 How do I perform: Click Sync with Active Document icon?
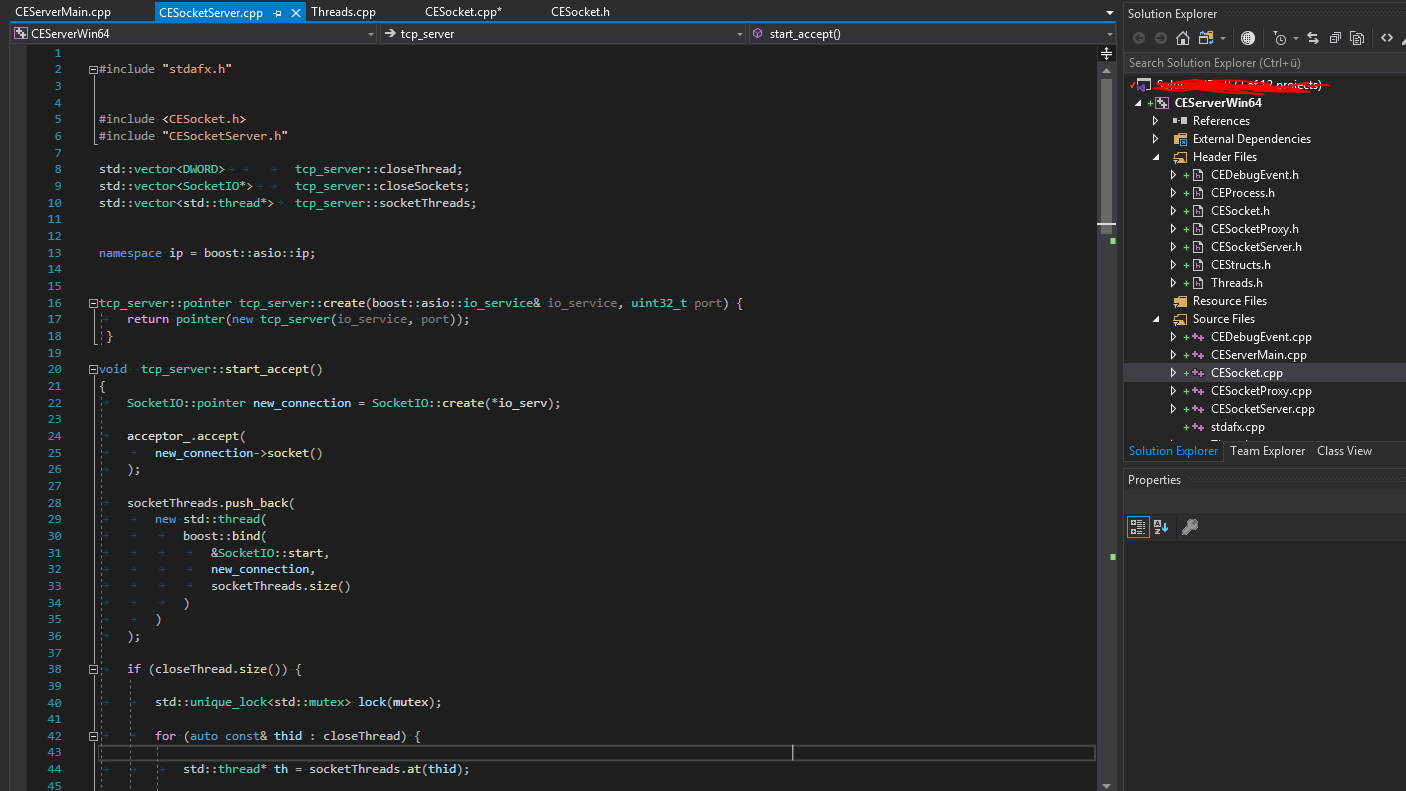(x=1313, y=38)
